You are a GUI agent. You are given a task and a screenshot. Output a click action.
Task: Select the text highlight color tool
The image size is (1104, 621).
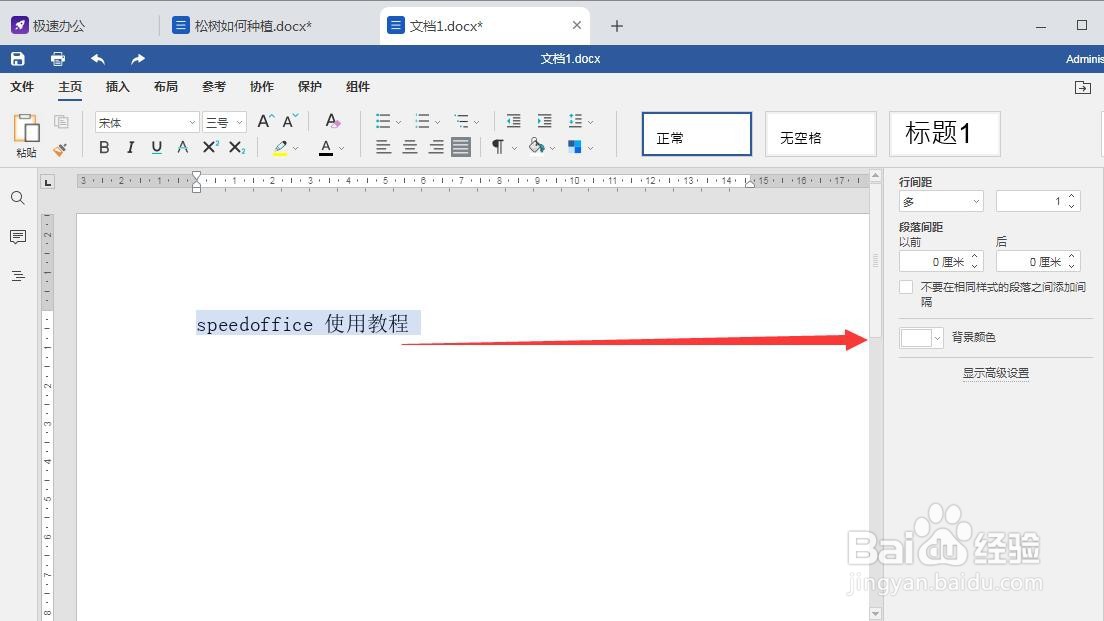pos(281,147)
